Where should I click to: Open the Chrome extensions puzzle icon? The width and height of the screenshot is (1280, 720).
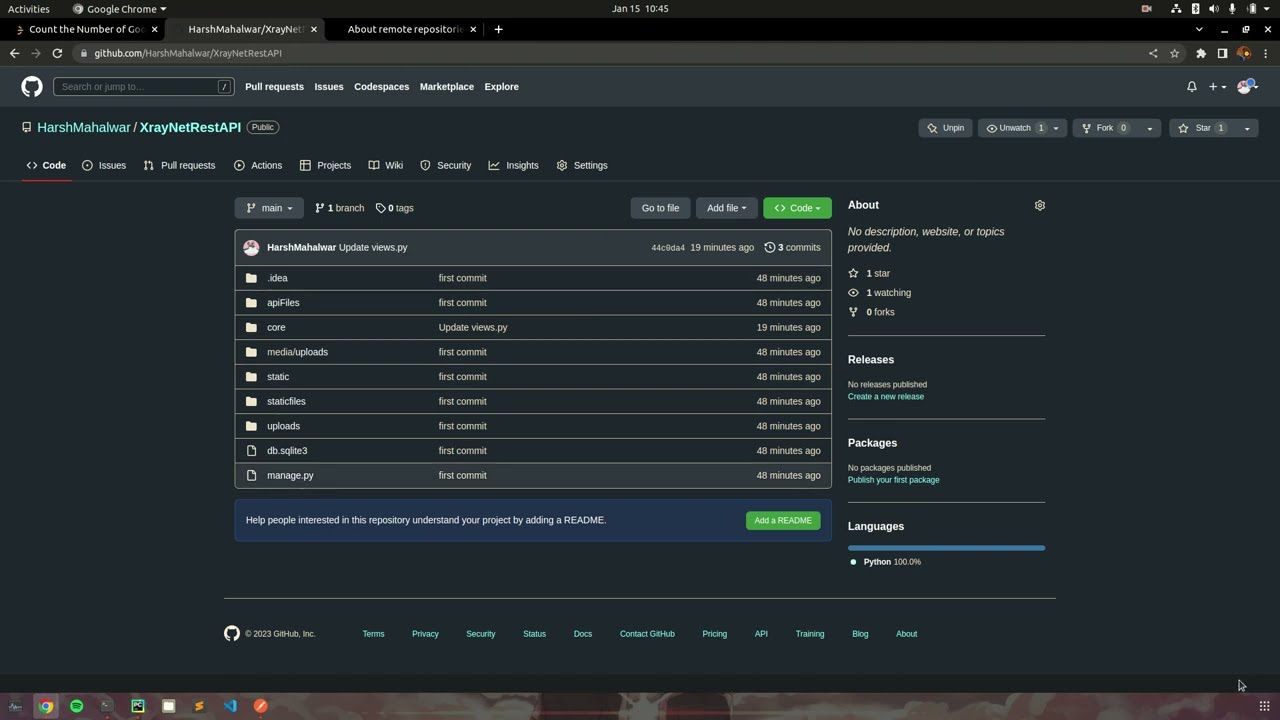pyautogui.click(x=1201, y=53)
